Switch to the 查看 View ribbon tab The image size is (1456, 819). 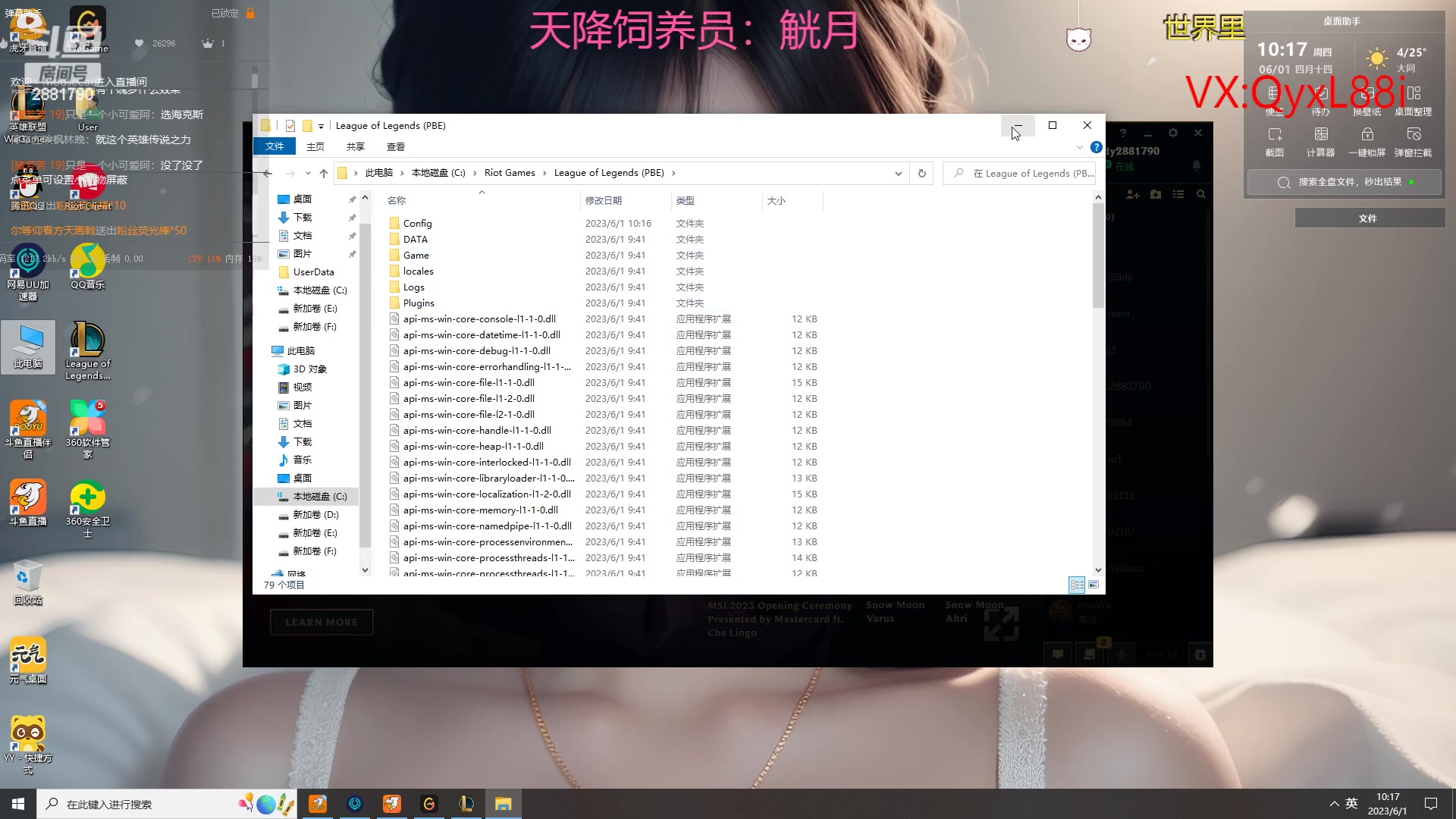pos(396,146)
